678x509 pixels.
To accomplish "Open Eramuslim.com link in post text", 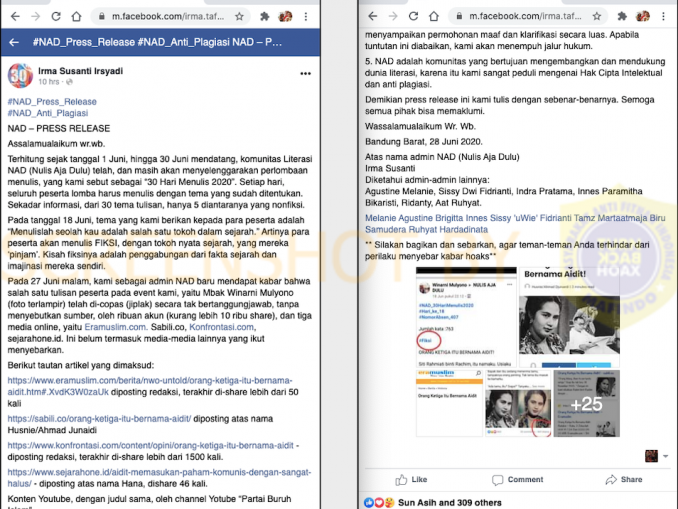I will point(116,327).
